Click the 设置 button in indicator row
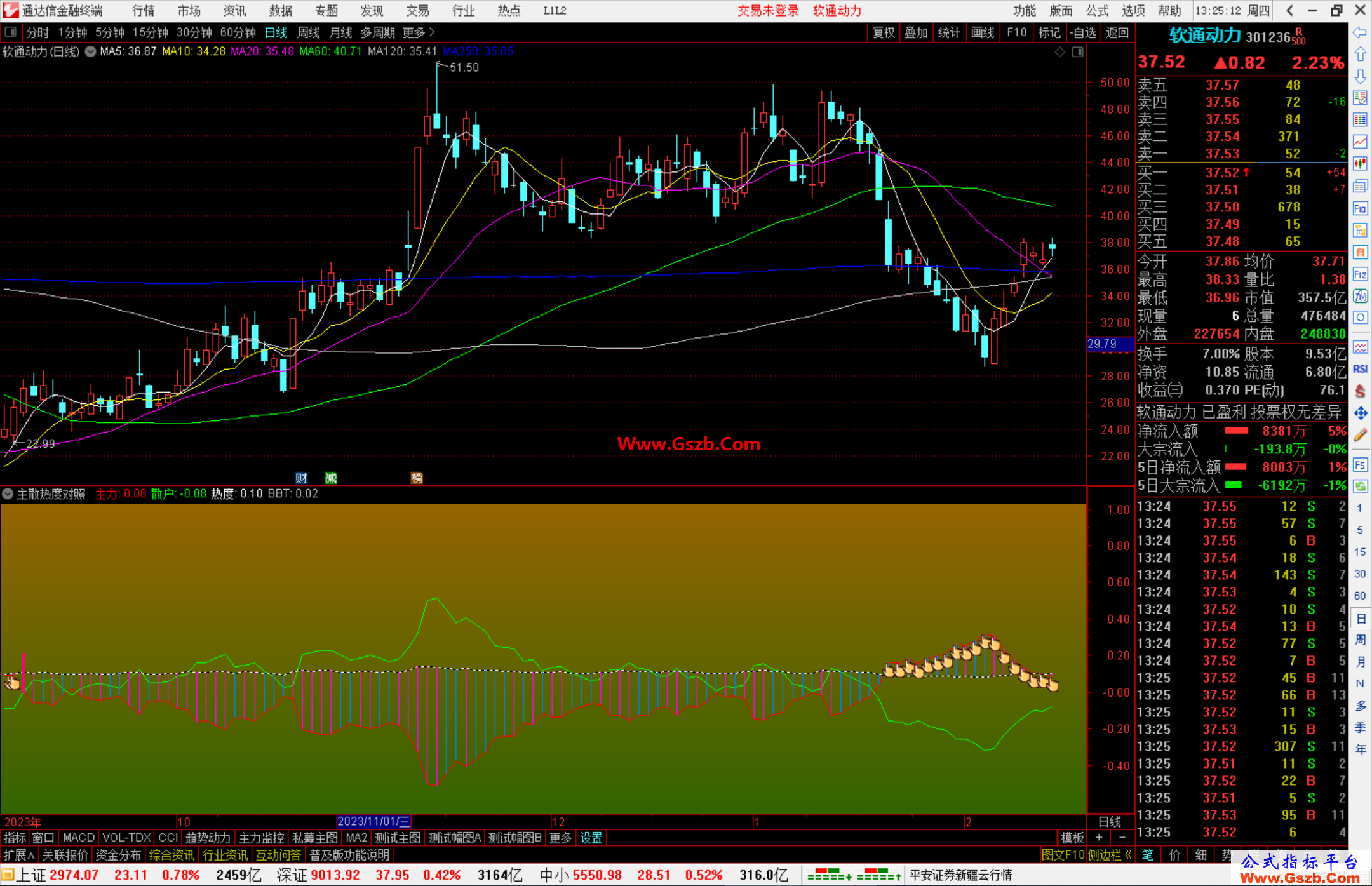 click(x=591, y=838)
